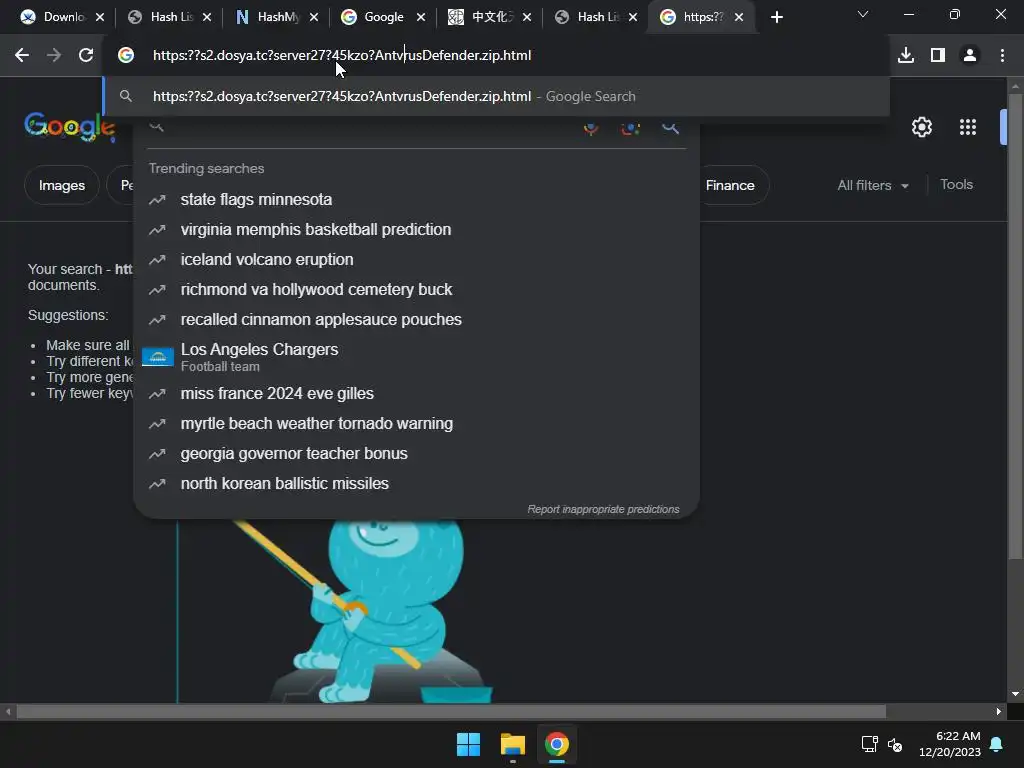Close the active https tab
Viewport: 1024px width, 768px height.
739,17
